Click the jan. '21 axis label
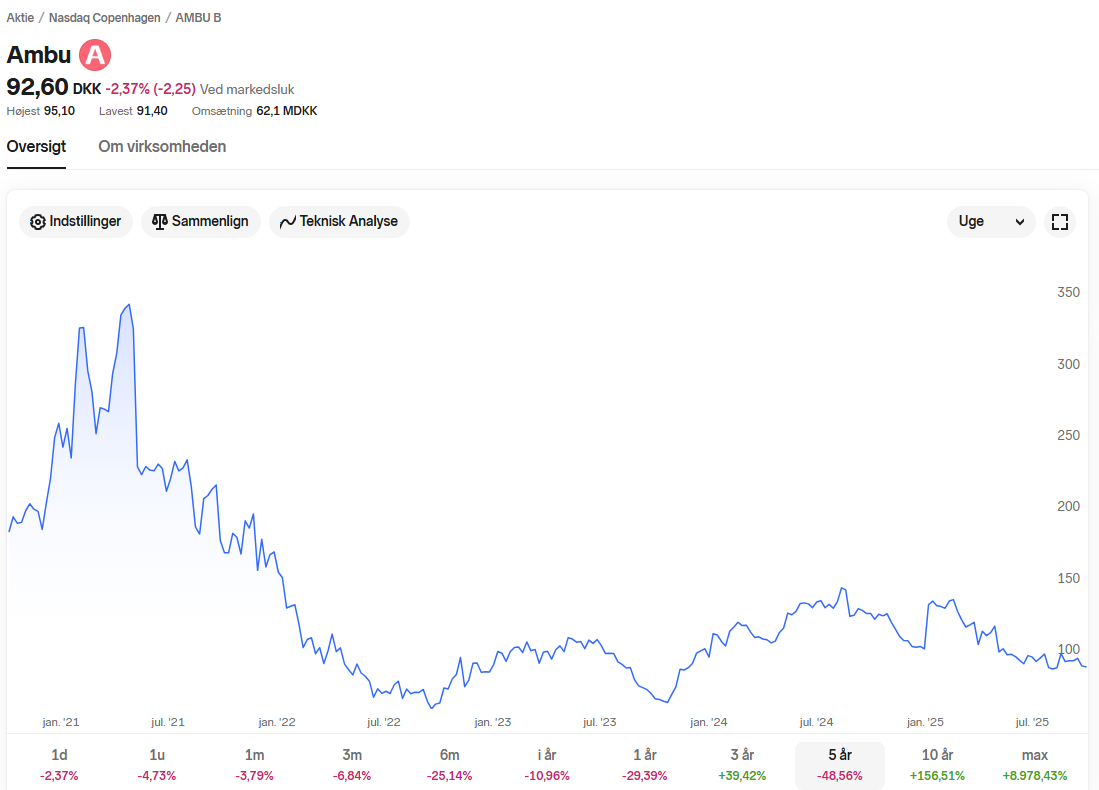This screenshot has height=790, width=1099. 60,722
